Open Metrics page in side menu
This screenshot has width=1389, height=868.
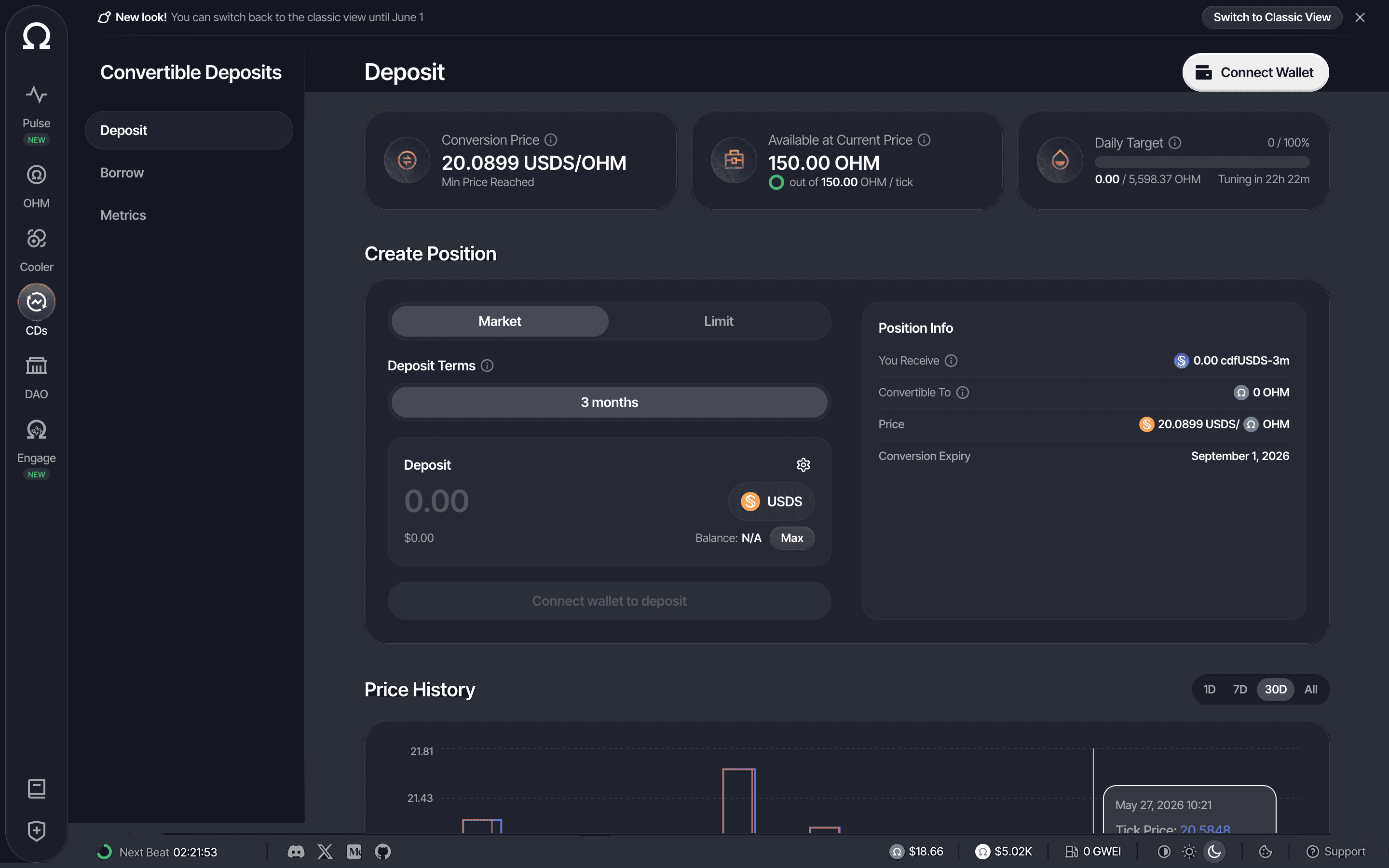coord(189,215)
